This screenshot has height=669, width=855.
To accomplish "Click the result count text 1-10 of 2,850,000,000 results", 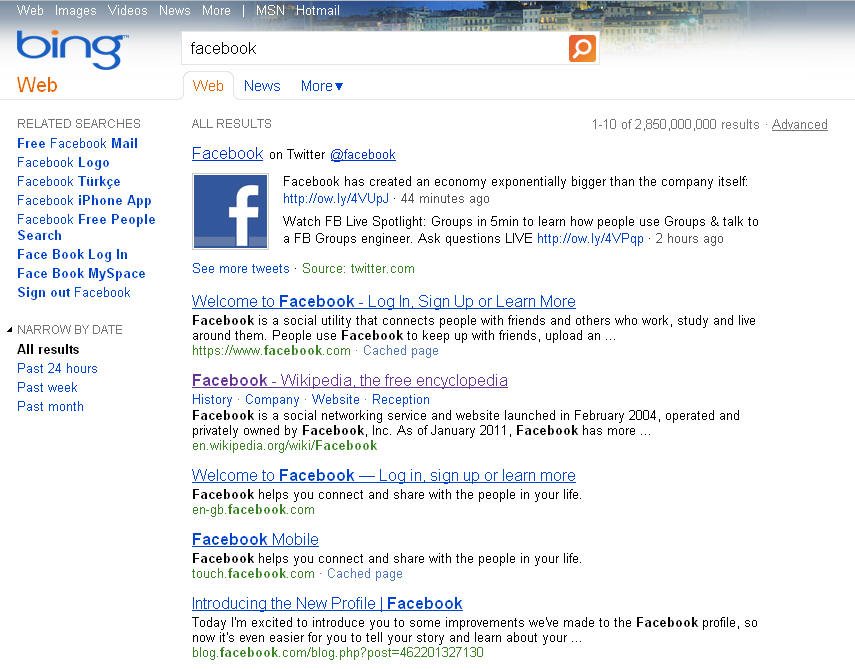I will click(x=676, y=124).
